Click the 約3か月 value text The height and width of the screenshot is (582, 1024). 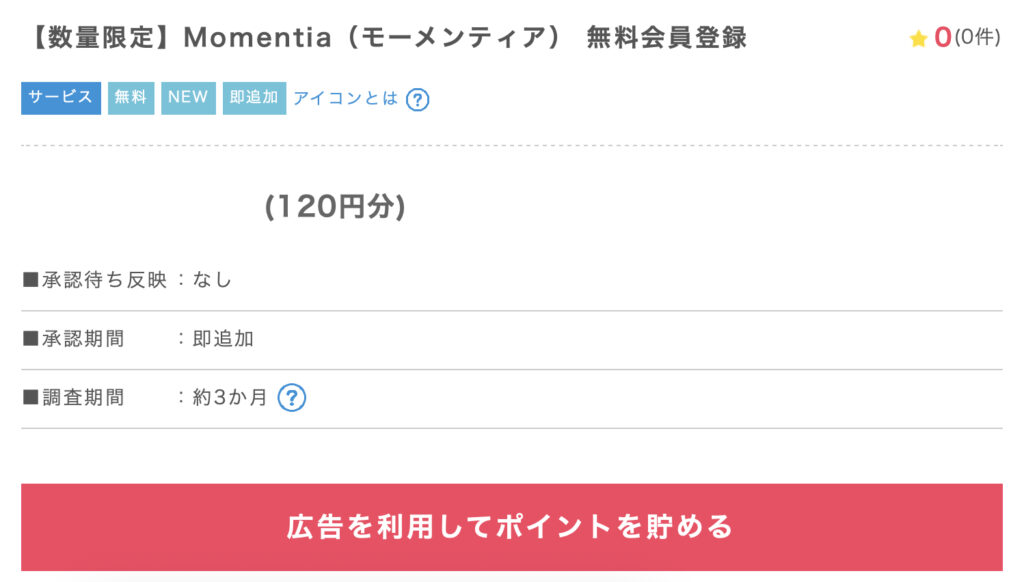point(230,398)
